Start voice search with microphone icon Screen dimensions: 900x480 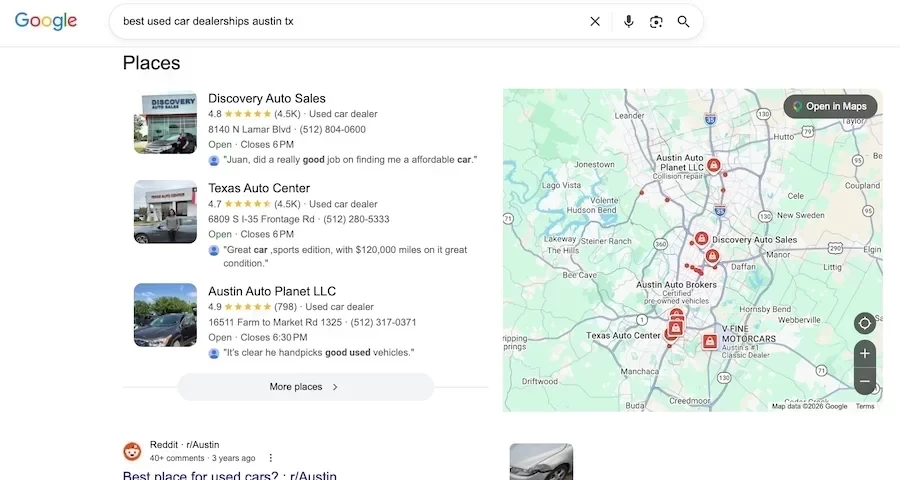[x=629, y=21]
